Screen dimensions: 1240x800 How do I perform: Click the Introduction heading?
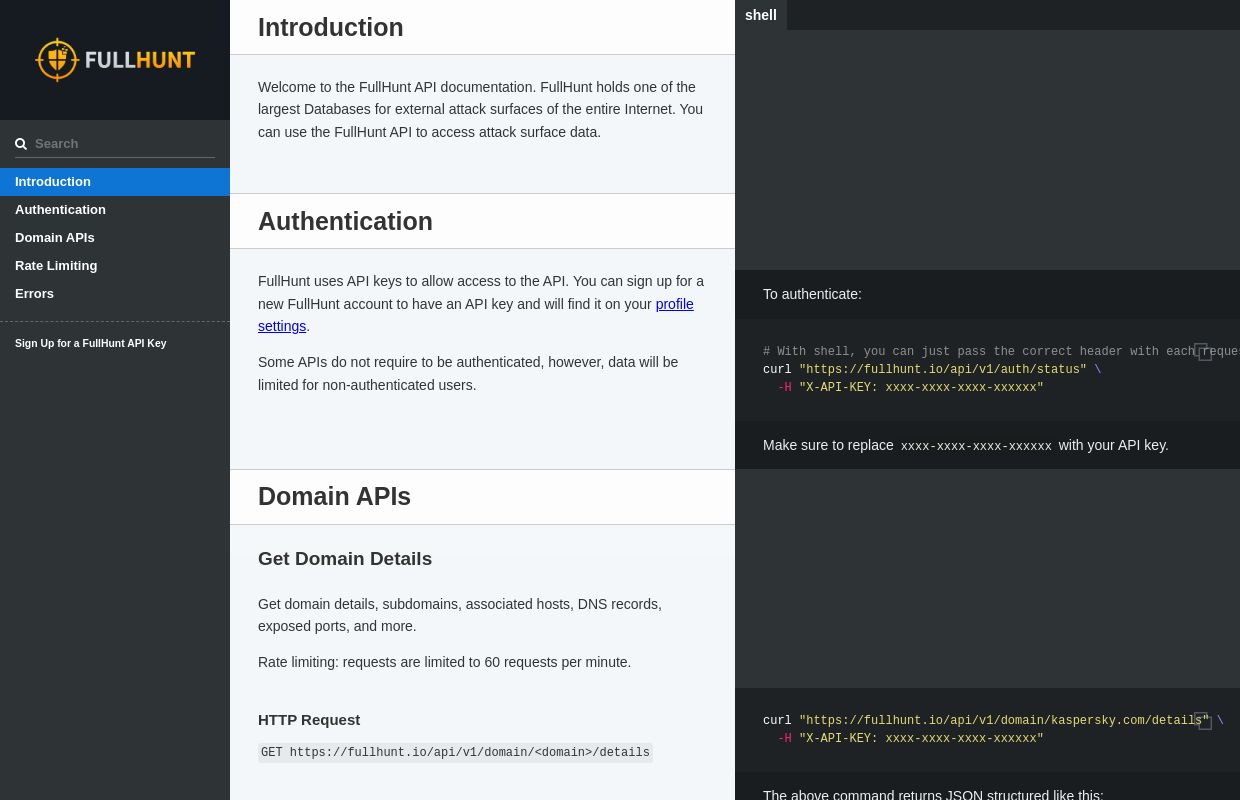click(x=331, y=28)
